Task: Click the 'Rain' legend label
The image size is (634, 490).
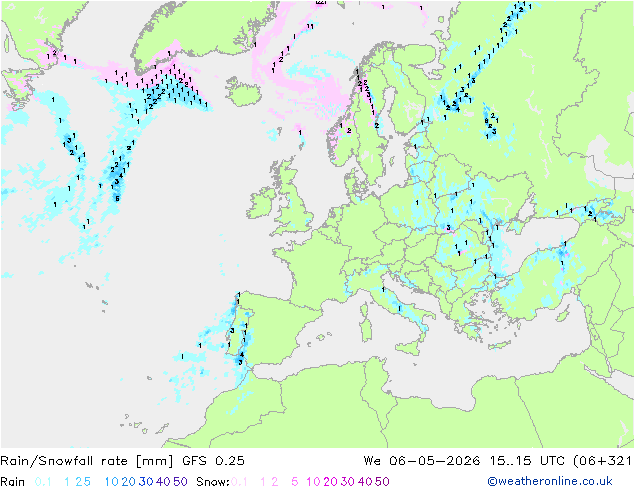Action: [13, 482]
